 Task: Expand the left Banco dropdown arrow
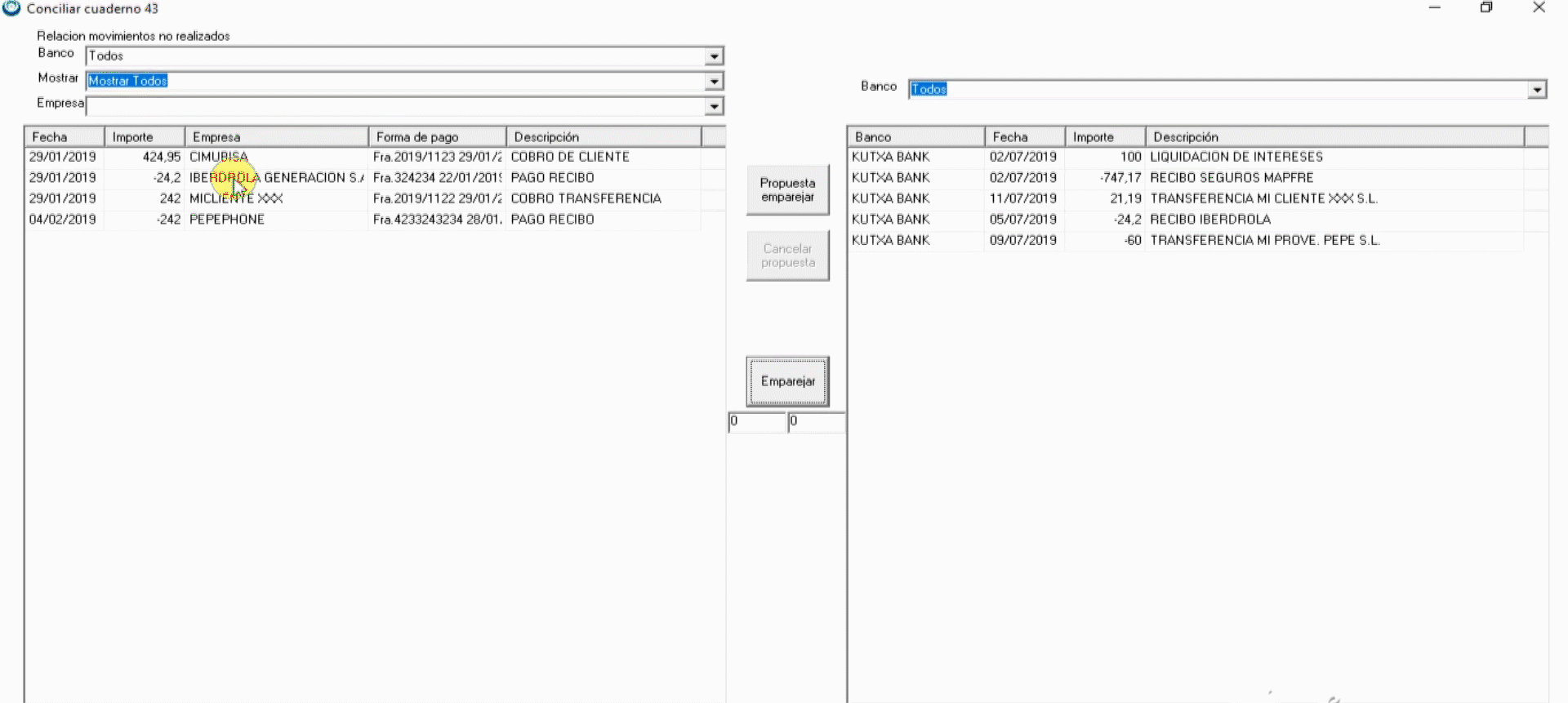click(714, 56)
